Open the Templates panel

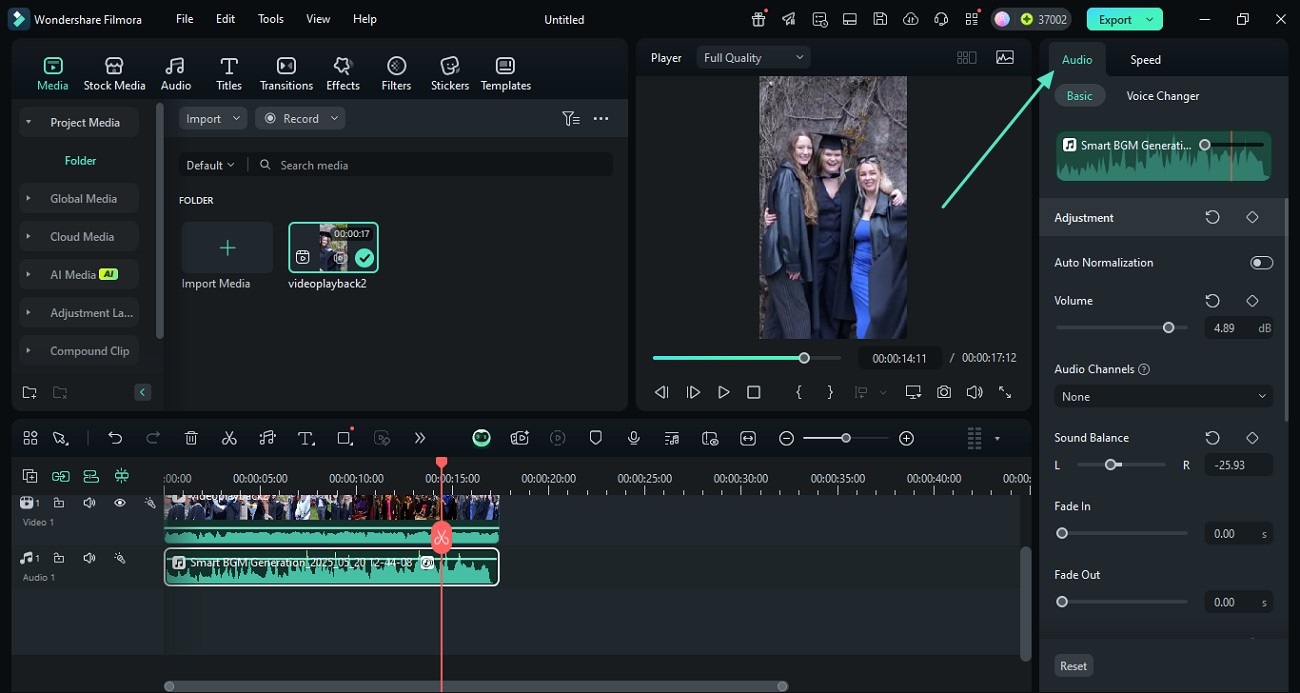(x=506, y=73)
